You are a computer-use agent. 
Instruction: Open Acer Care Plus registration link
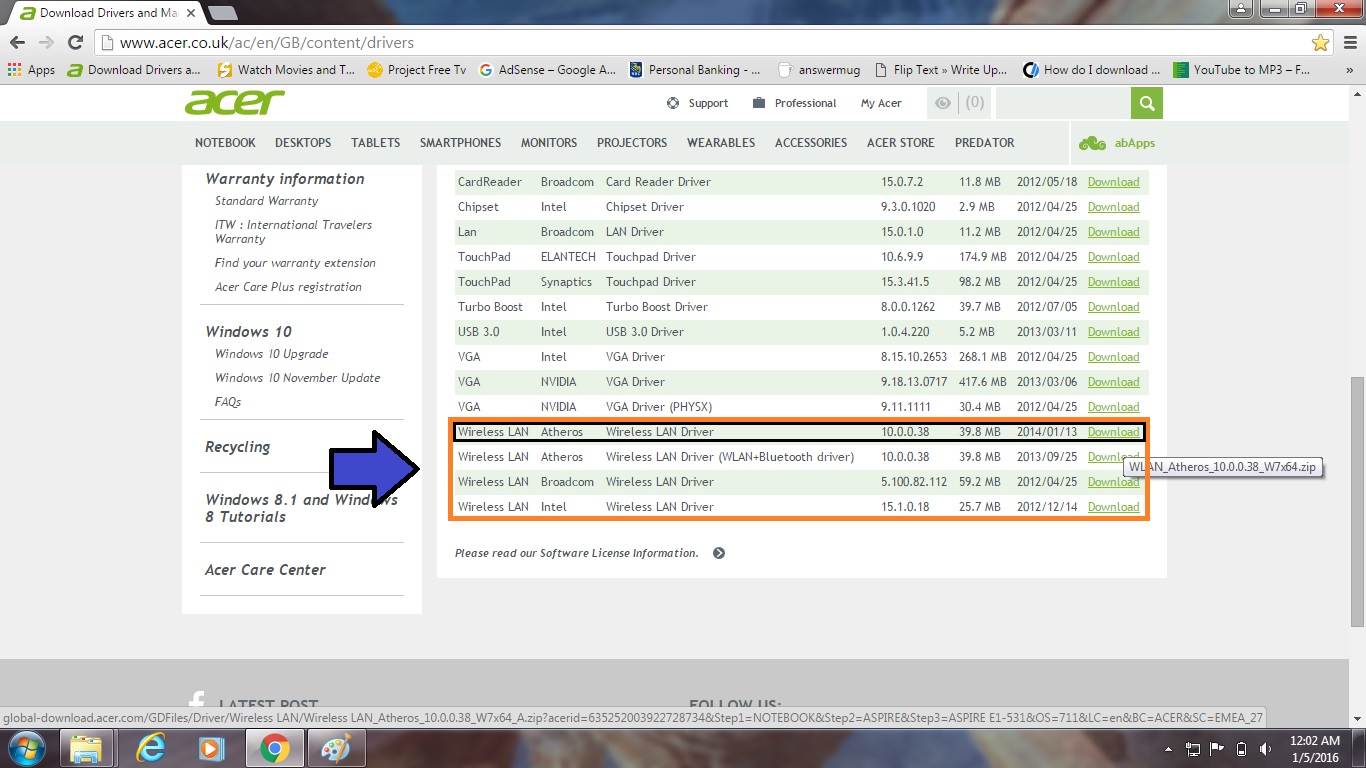click(288, 287)
